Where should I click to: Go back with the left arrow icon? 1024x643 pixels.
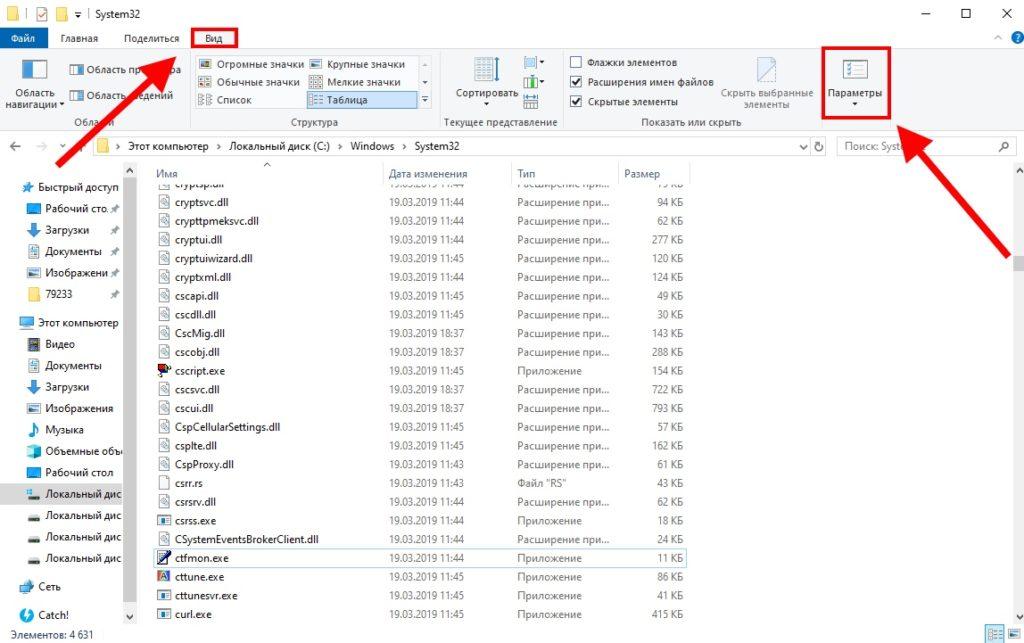(x=16, y=147)
